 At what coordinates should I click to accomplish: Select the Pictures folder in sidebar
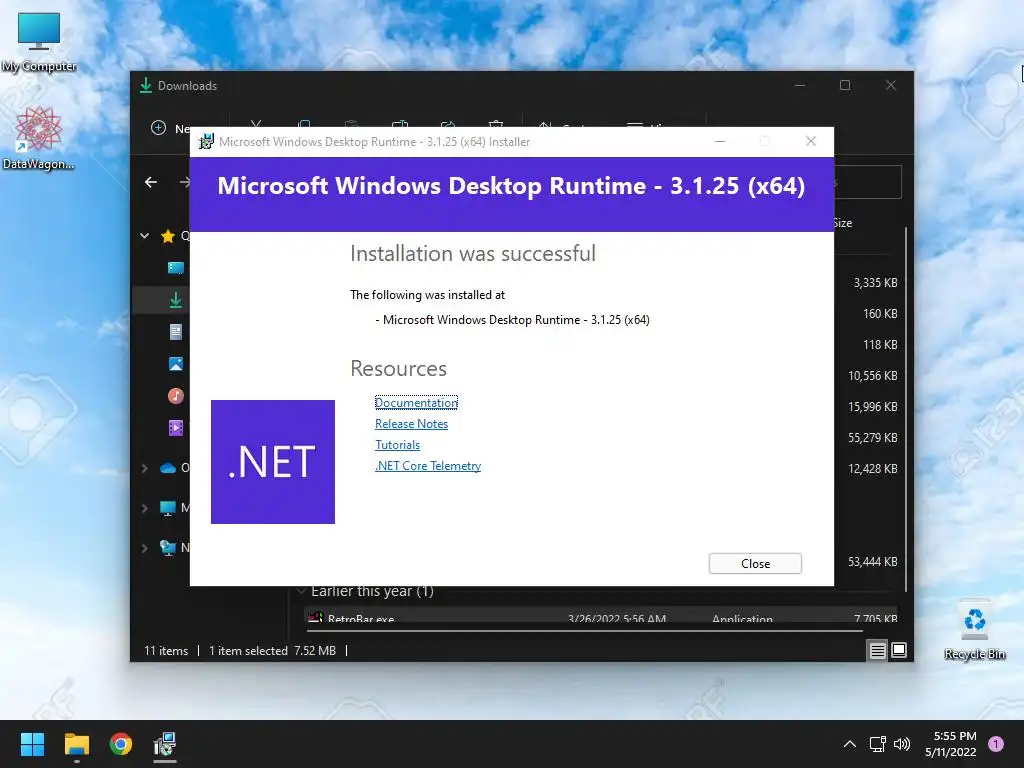176,364
